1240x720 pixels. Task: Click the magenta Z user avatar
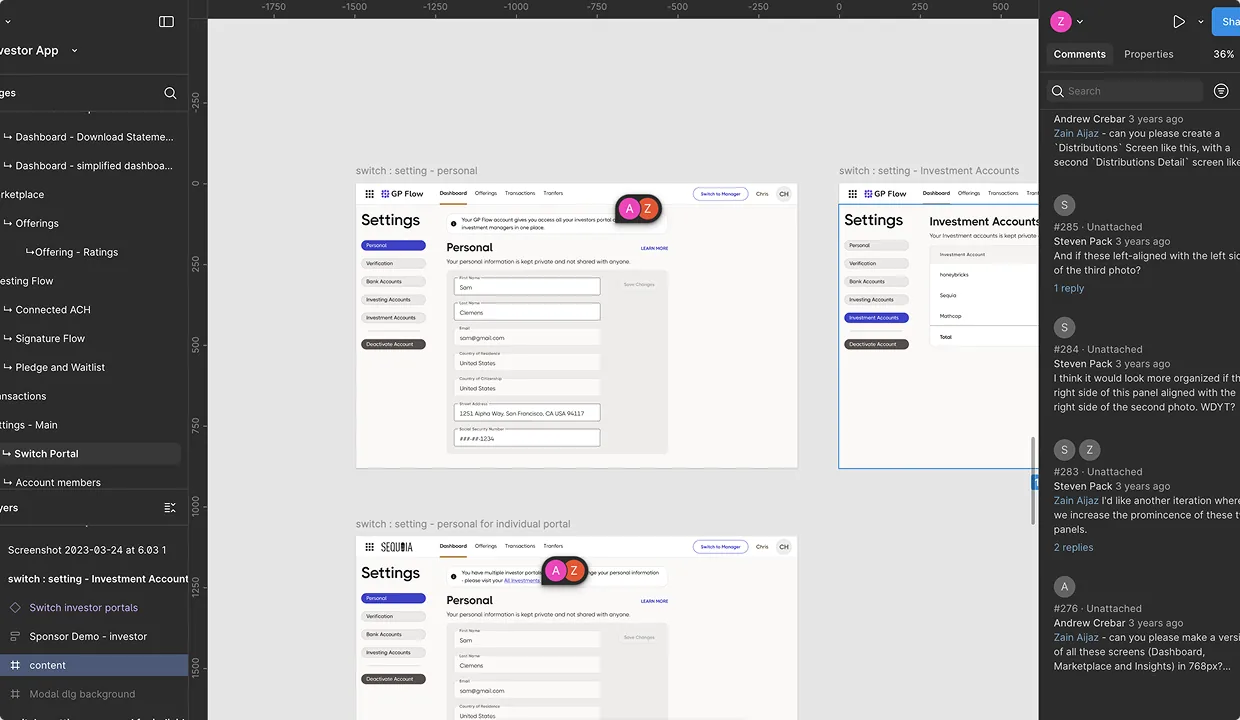click(x=1061, y=21)
